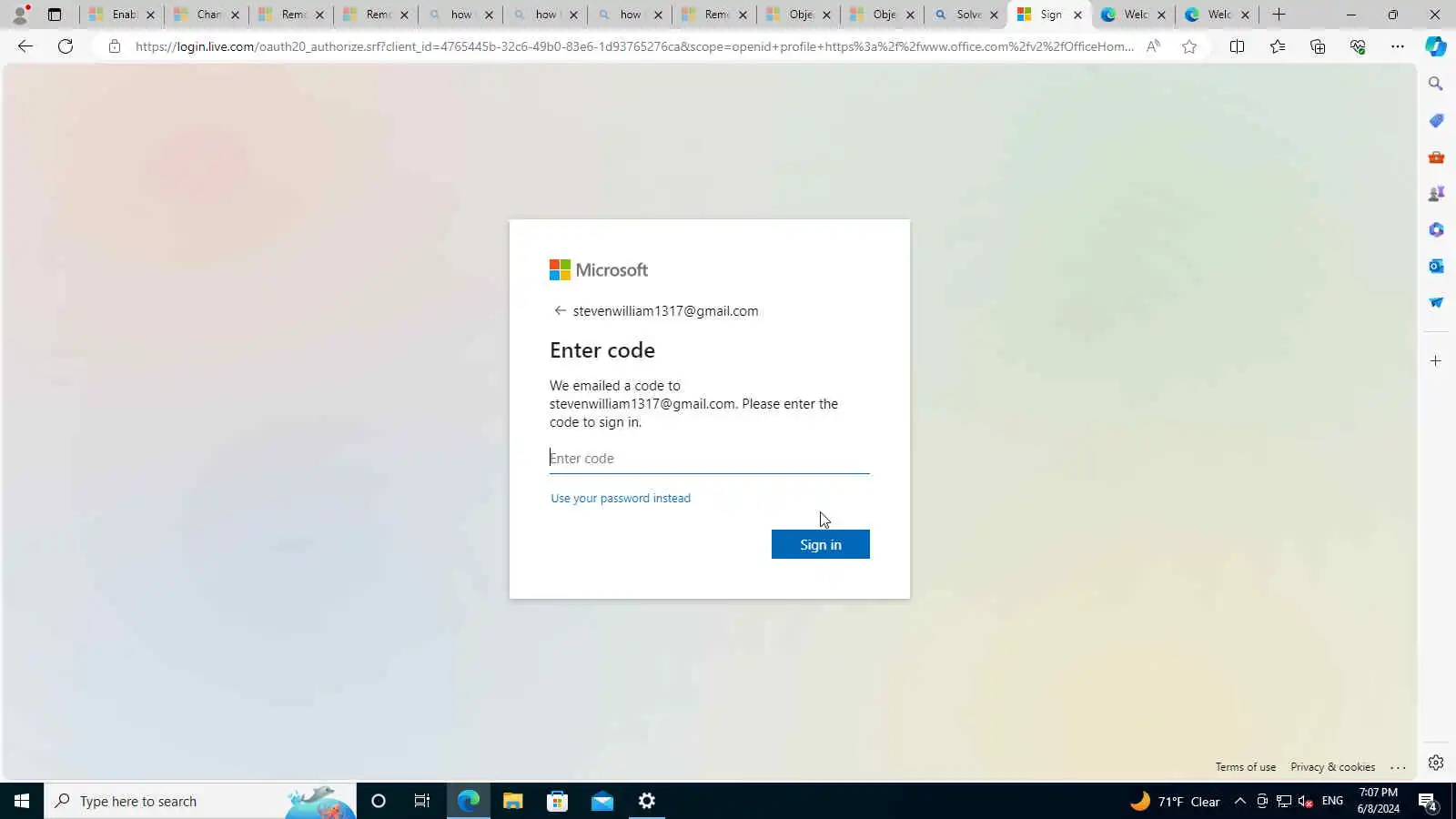Image resolution: width=1456 pixels, height=819 pixels.
Task: Open File Explorer from taskbar
Action: [513, 801]
